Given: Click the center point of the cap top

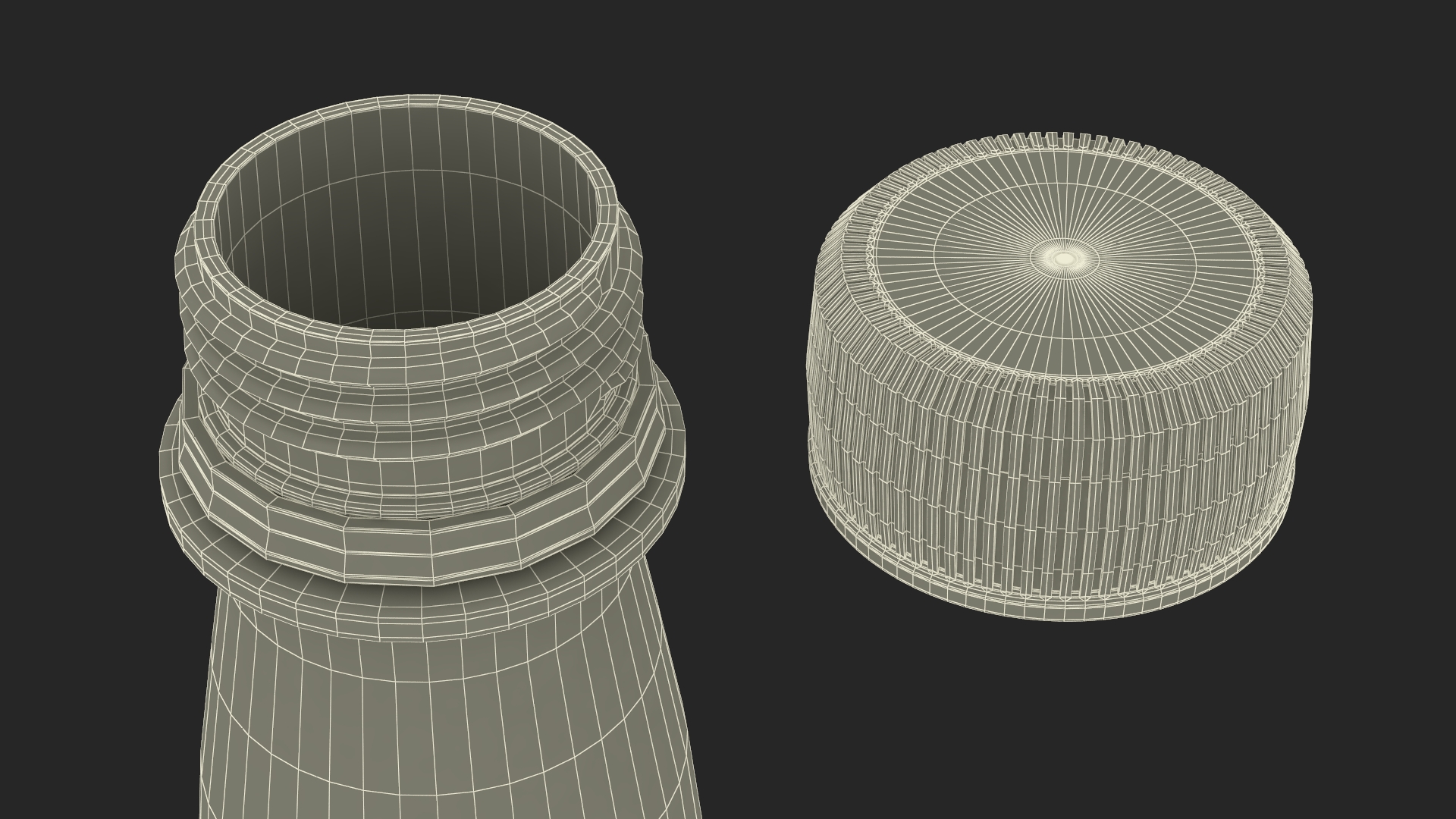Looking at the screenshot, I should (x=1065, y=259).
